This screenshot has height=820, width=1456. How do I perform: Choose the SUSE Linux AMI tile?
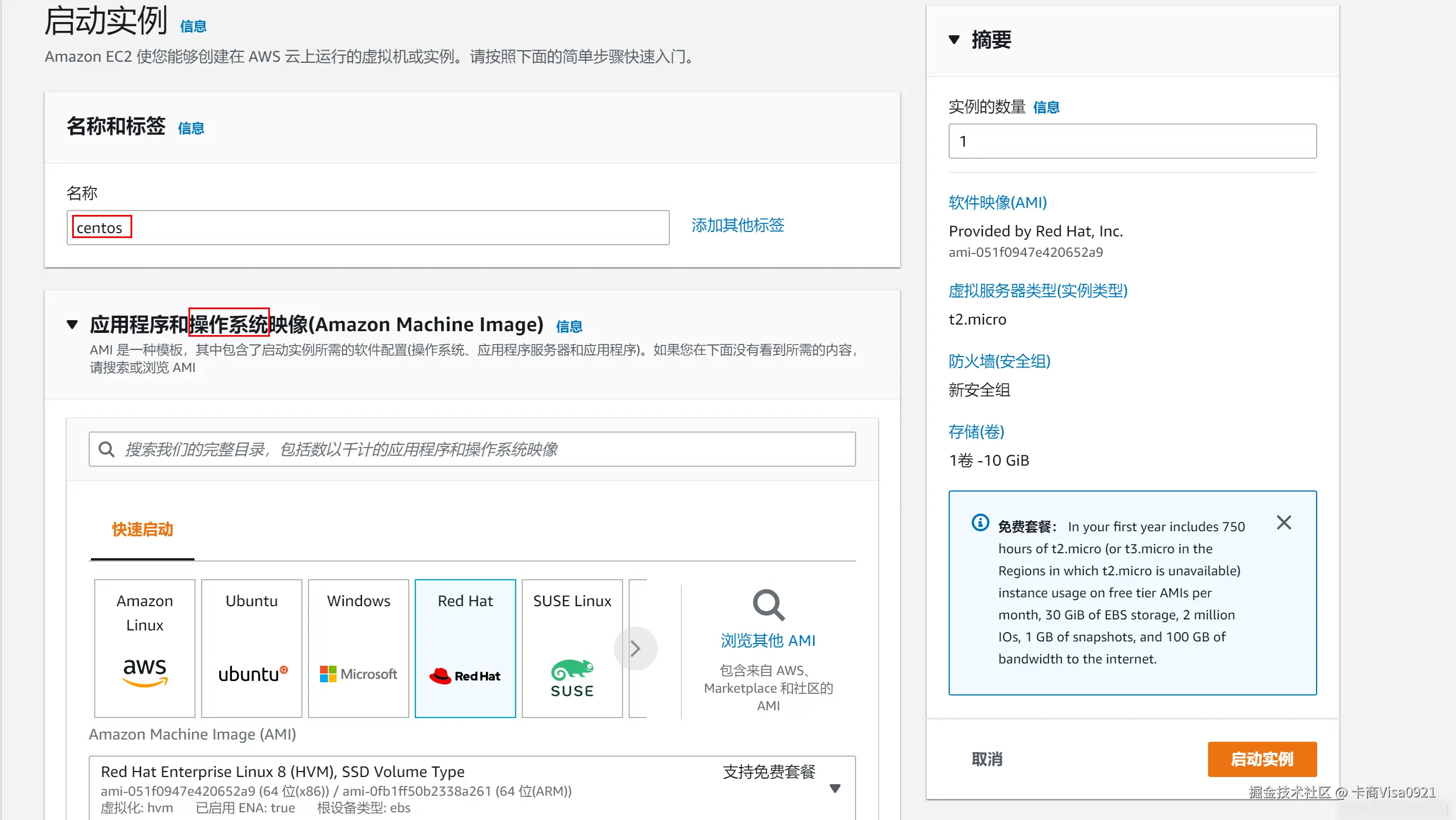click(572, 648)
